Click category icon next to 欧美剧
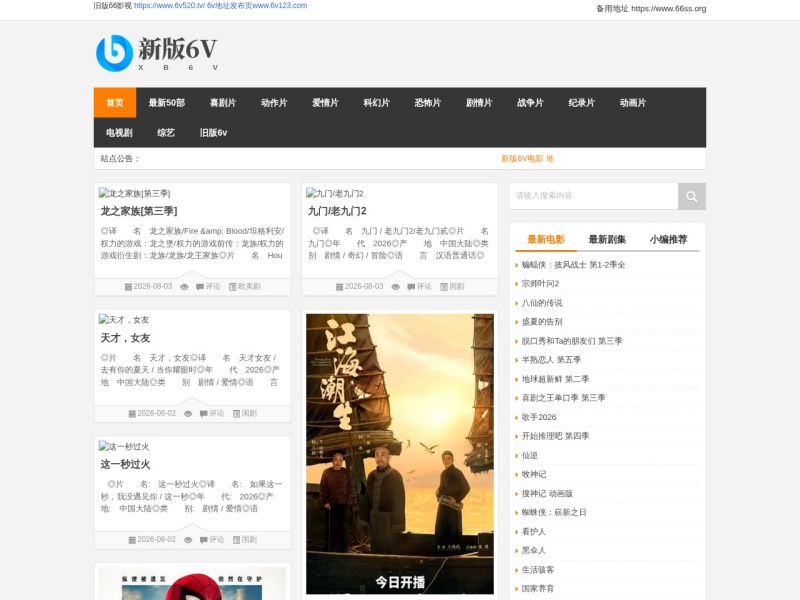Screen dimensions: 800x600 point(233,287)
